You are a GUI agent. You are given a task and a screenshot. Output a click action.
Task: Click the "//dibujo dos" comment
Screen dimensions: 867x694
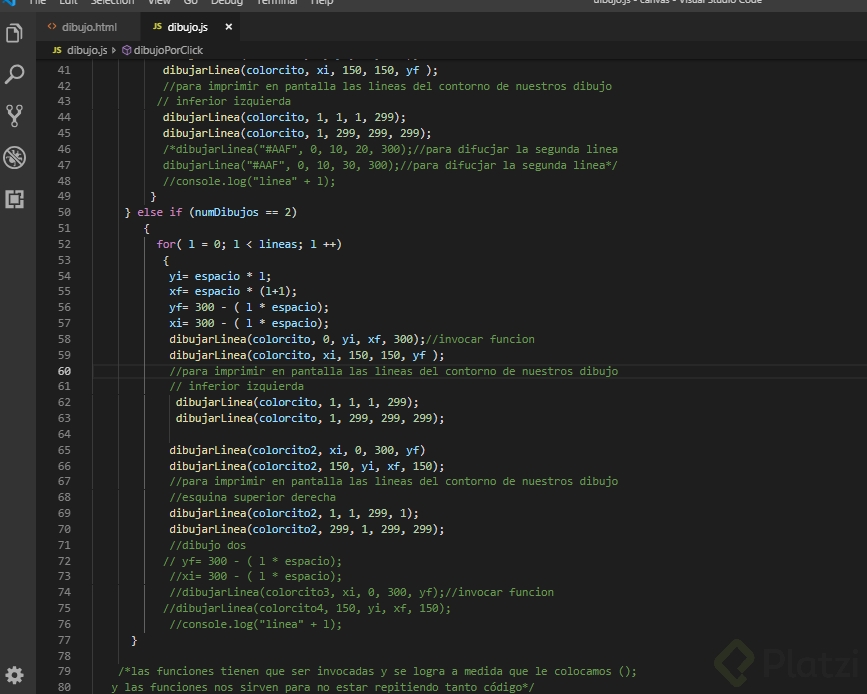(x=207, y=545)
